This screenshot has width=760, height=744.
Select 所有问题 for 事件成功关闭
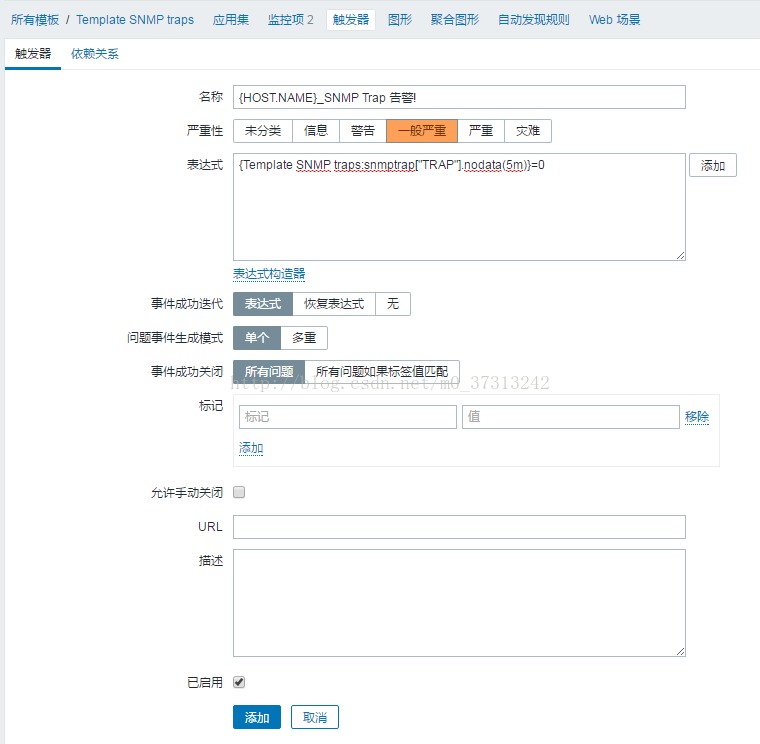(269, 372)
